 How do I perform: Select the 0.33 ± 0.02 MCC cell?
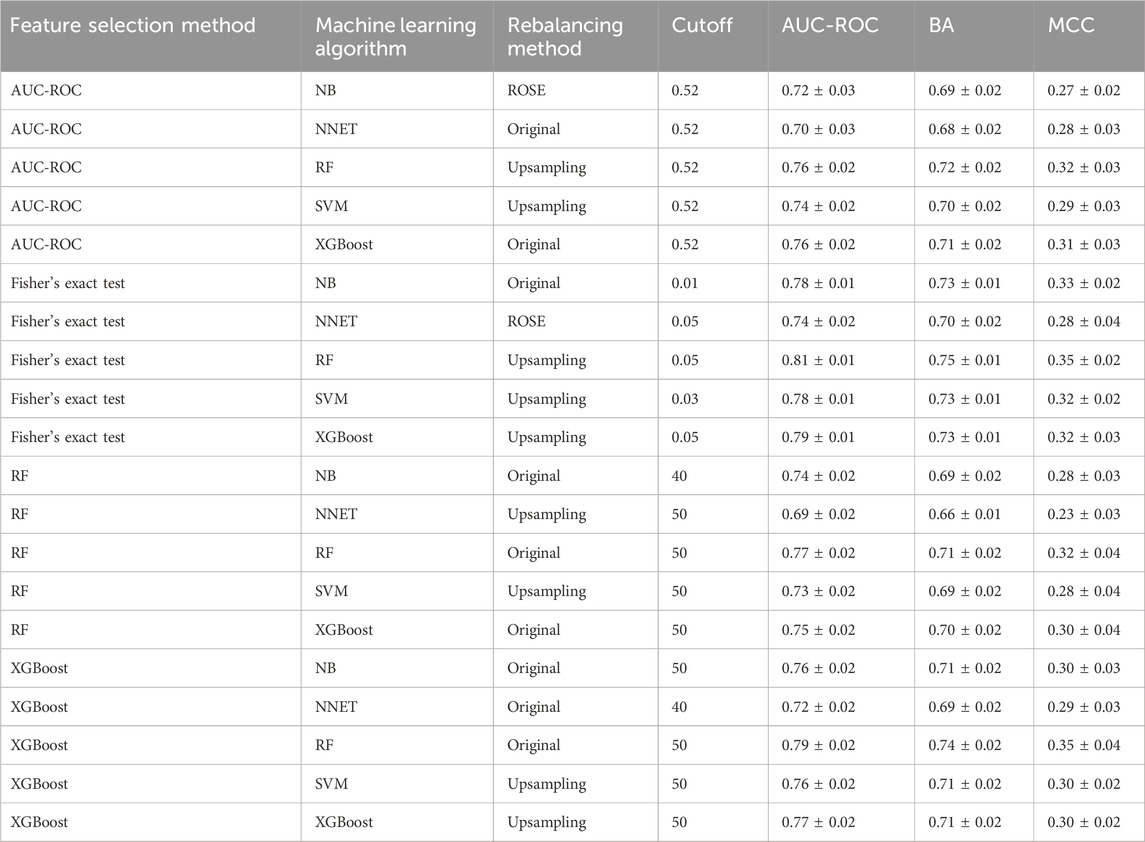(x=1084, y=283)
